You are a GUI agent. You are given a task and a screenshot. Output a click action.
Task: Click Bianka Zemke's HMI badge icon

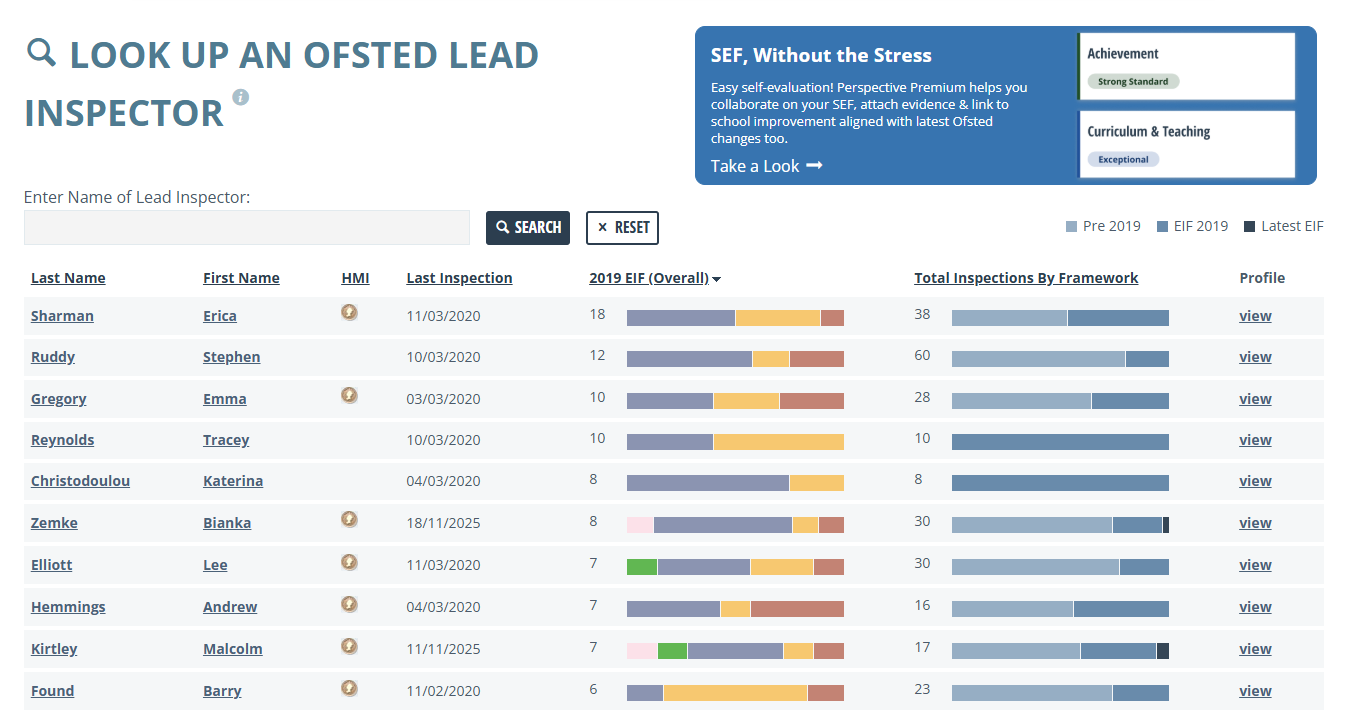(349, 519)
